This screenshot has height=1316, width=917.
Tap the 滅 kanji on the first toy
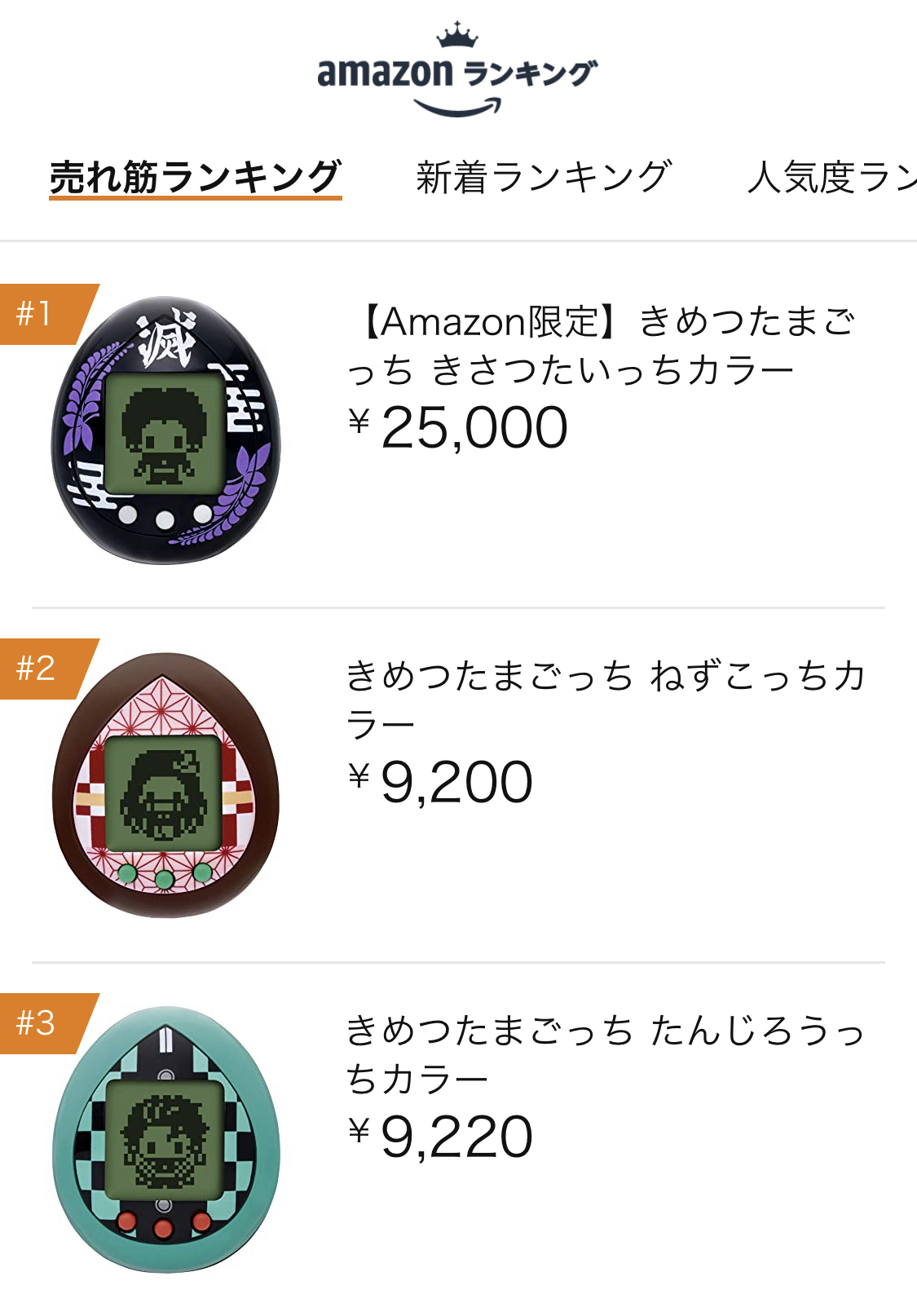click(x=167, y=337)
